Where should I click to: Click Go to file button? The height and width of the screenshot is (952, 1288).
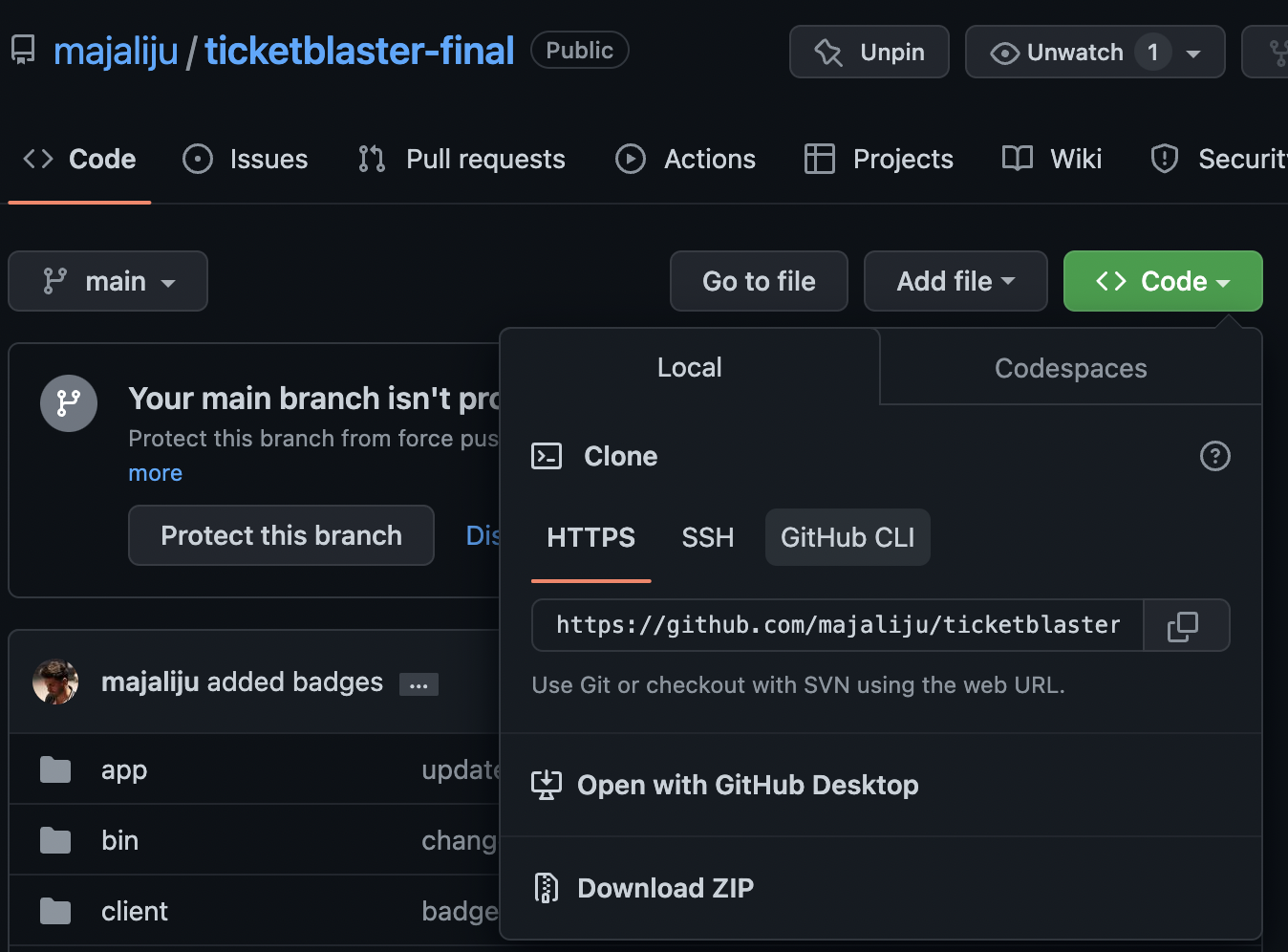(x=759, y=281)
